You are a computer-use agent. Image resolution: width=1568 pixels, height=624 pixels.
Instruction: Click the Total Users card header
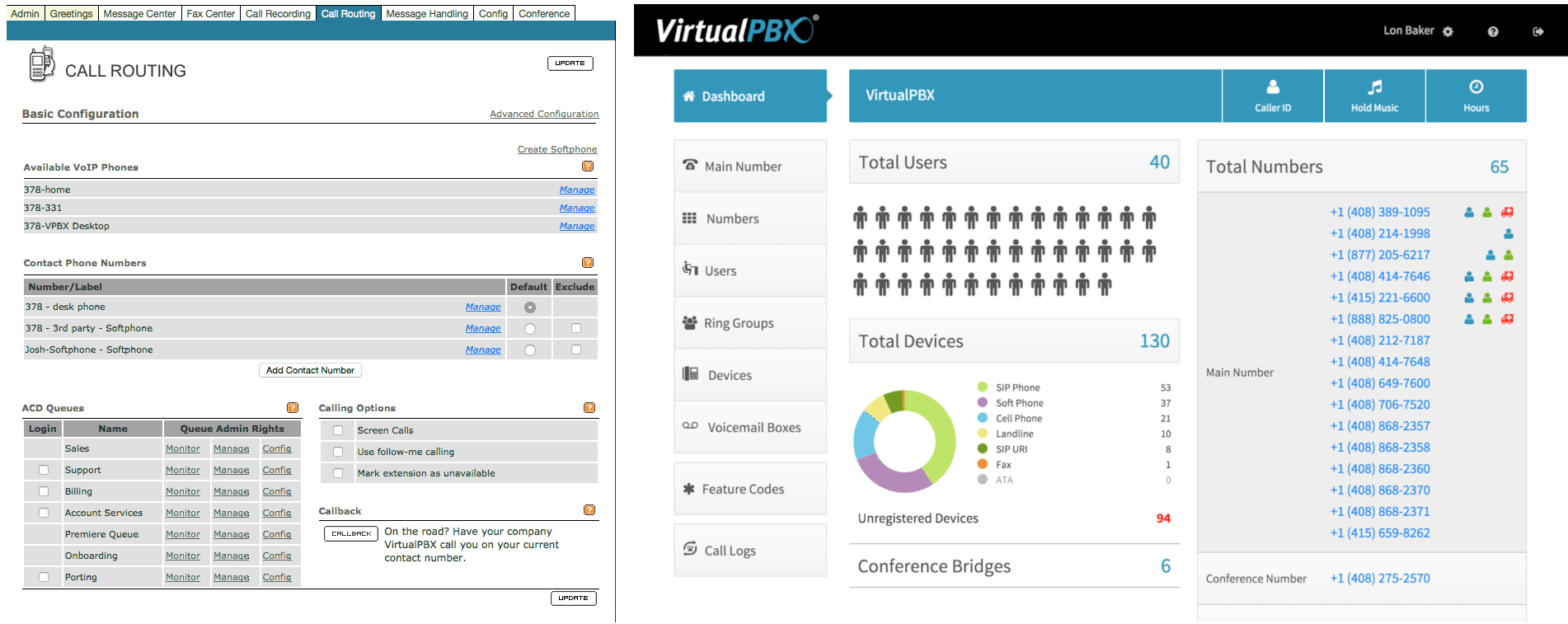tap(1014, 162)
